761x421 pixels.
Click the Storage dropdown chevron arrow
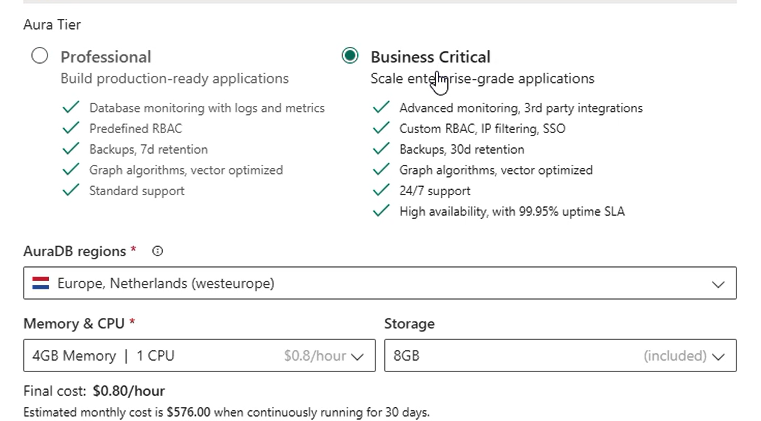[718, 357]
